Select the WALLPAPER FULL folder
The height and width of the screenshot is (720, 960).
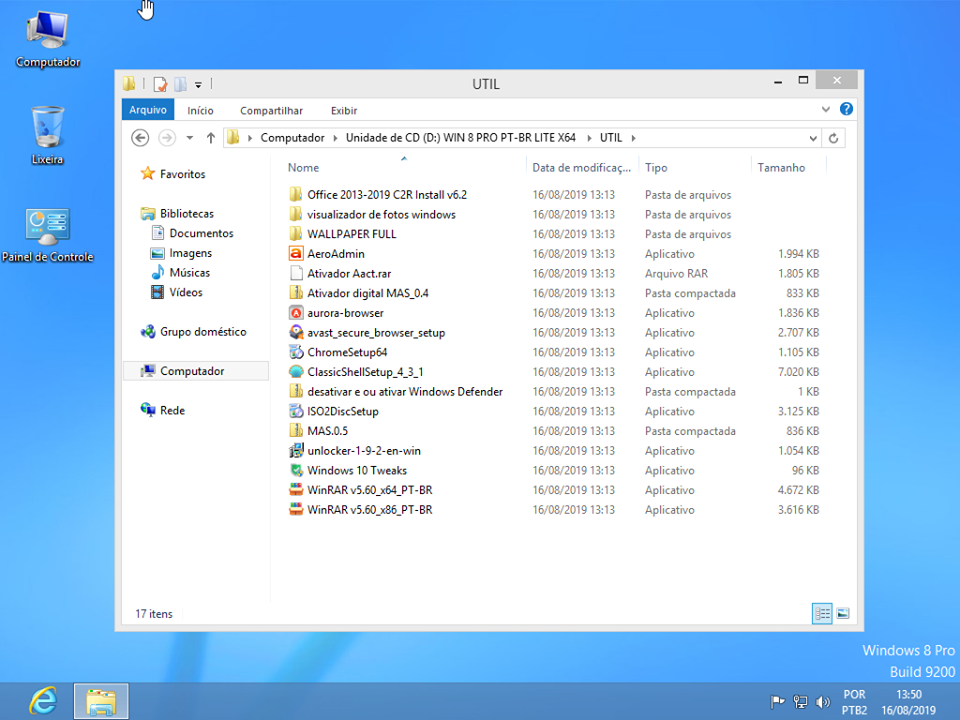pos(343,234)
